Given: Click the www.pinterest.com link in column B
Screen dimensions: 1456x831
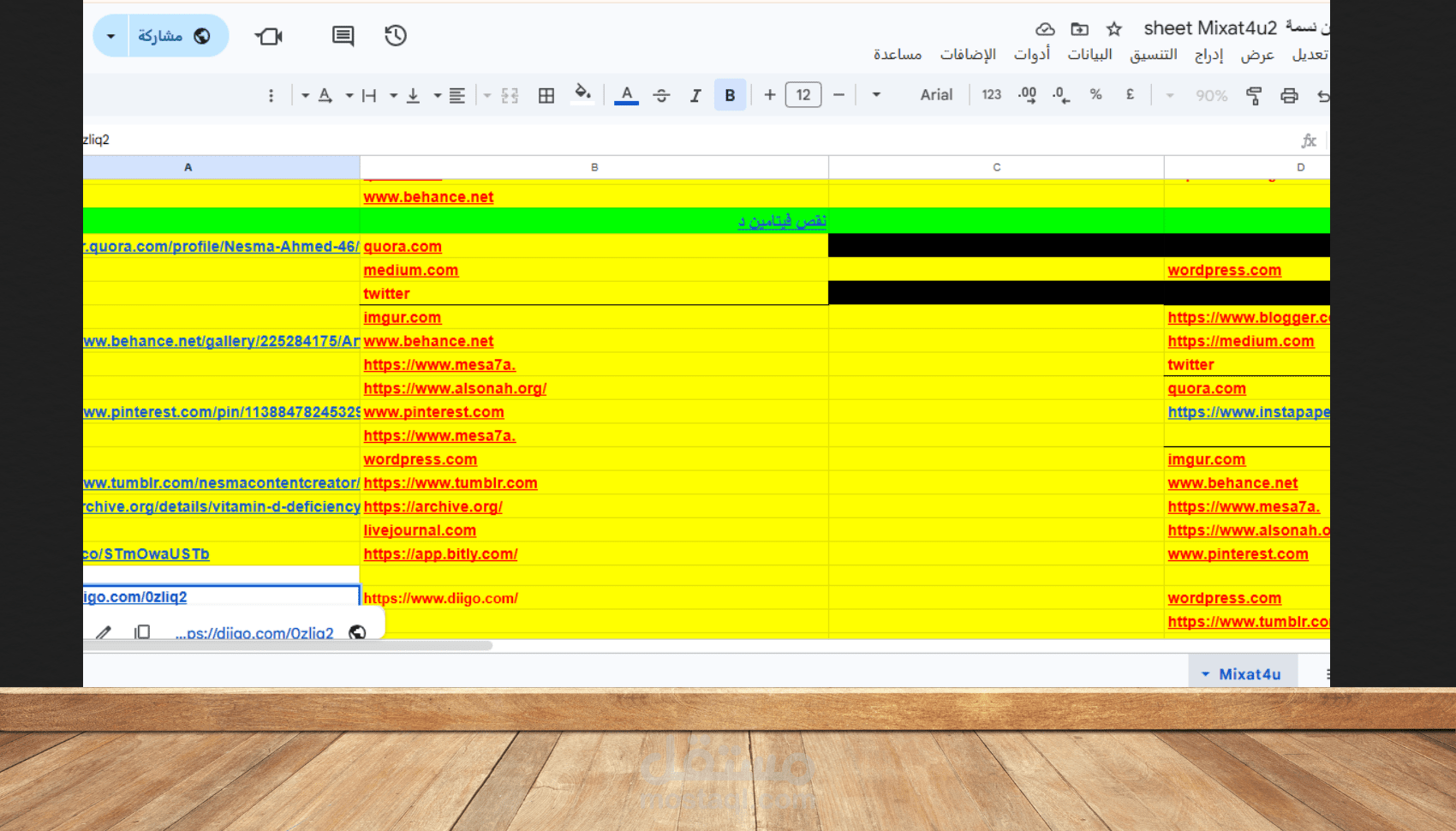Looking at the screenshot, I should pos(433,412).
